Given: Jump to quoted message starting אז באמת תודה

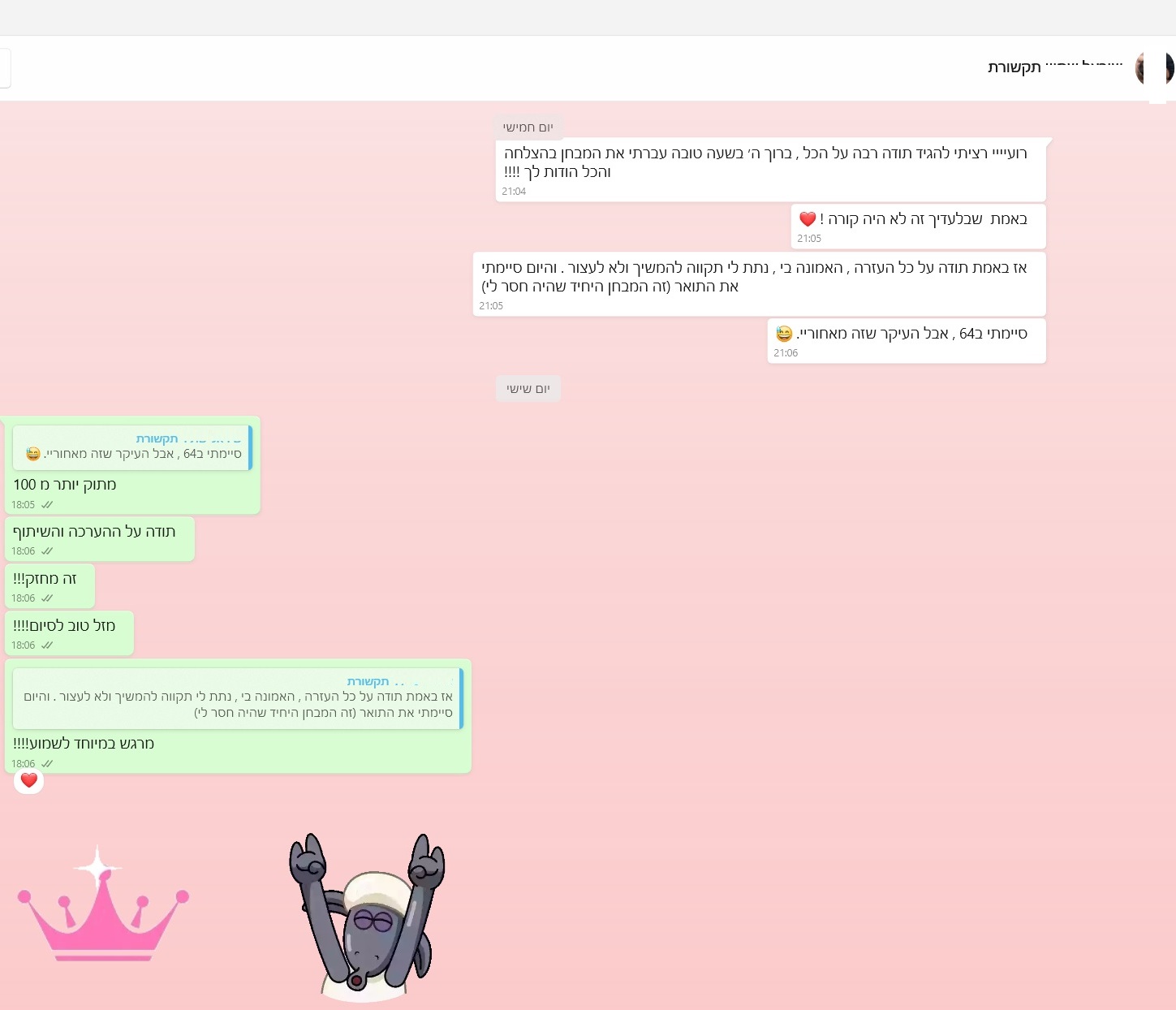Looking at the screenshot, I should pyautogui.click(x=238, y=698).
